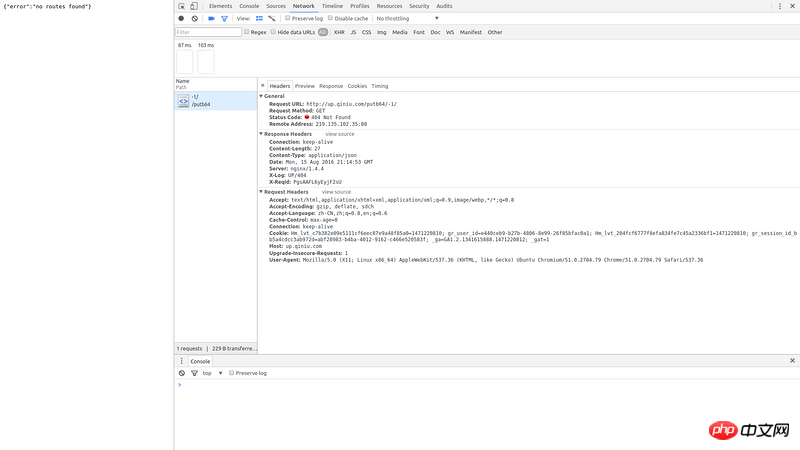The height and width of the screenshot is (450, 800).
Task: Click the console prompt input line
Action: pos(490,385)
